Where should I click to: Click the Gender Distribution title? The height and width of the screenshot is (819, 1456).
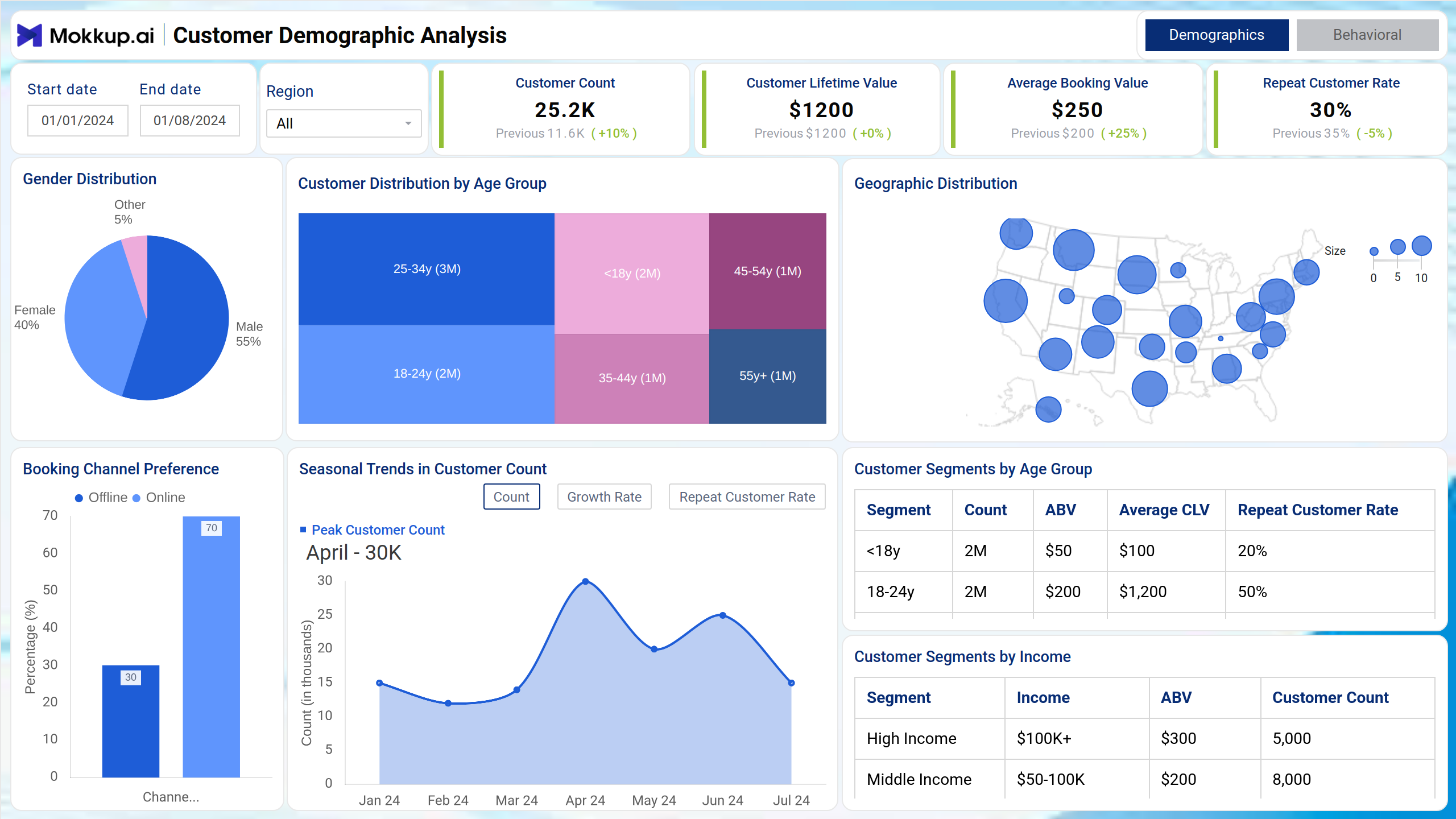[x=89, y=179]
